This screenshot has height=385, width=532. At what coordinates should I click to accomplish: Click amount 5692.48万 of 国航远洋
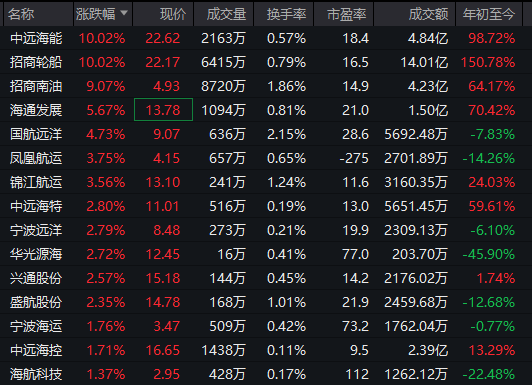[x=416, y=134]
